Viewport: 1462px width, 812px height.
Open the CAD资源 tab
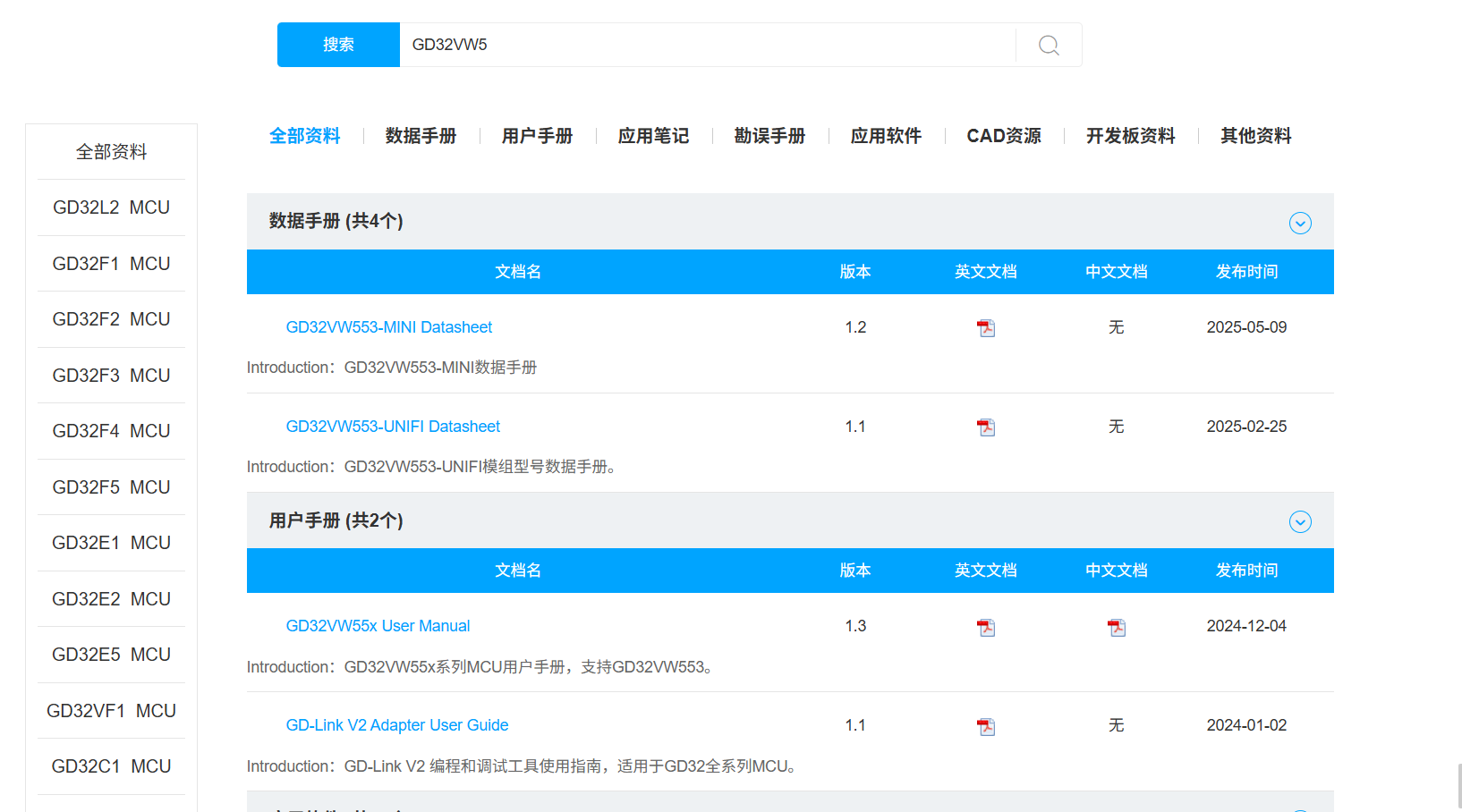pos(1003,136)
